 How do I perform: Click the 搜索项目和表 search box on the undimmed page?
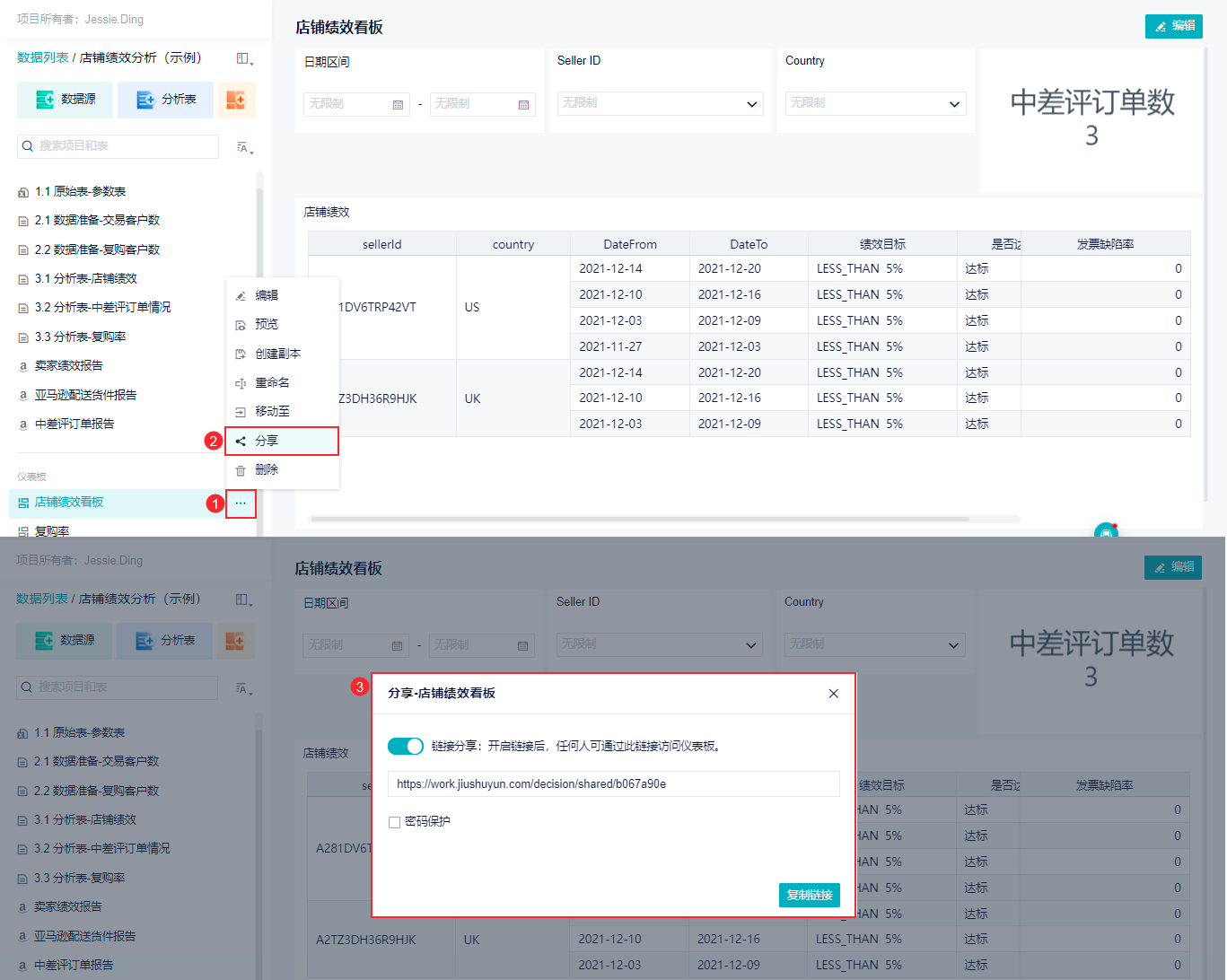[118, 146]
